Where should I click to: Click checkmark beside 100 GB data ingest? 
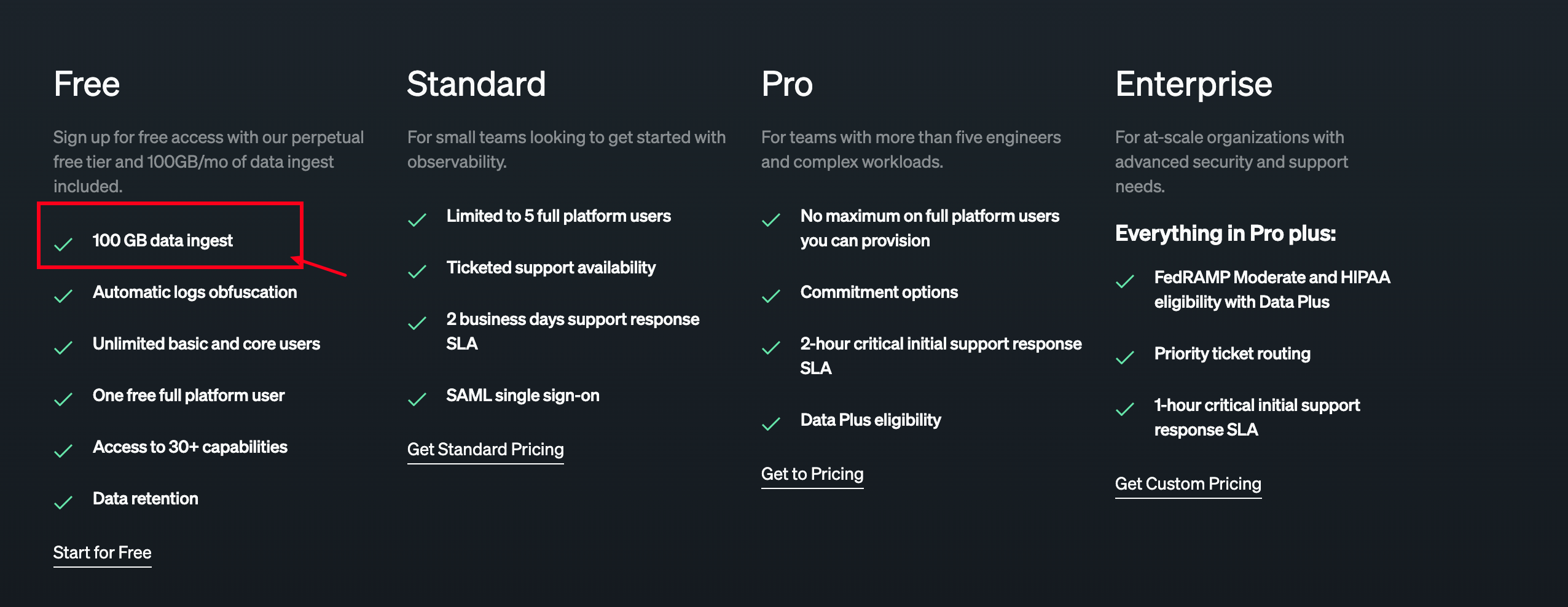pos(63,245)
